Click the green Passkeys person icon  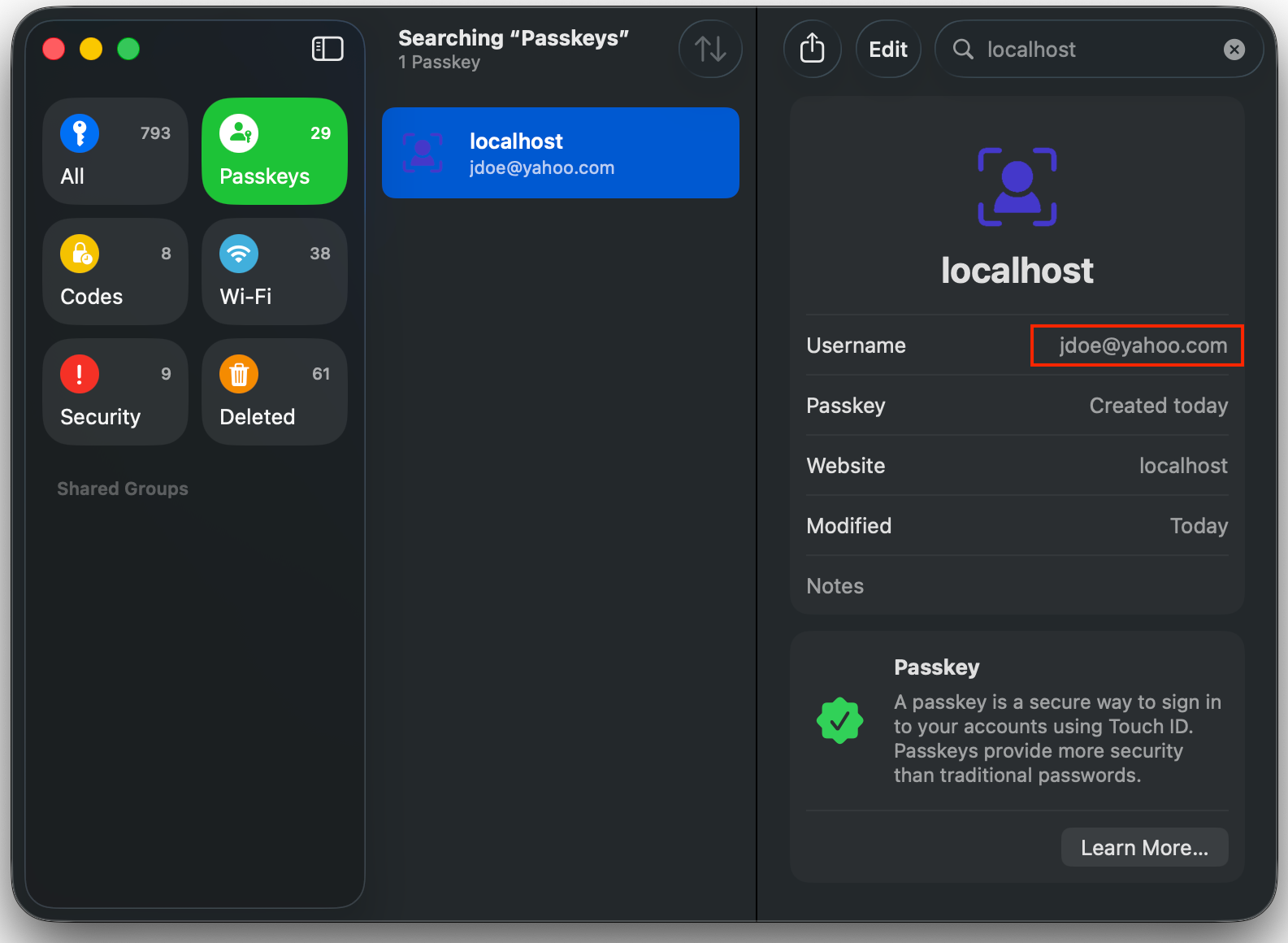(x=239, y=133)
